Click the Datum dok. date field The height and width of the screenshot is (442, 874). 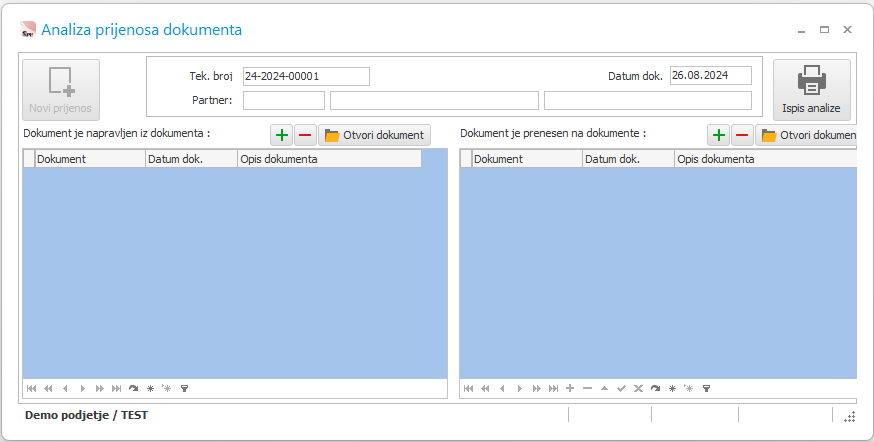(711, 76)
